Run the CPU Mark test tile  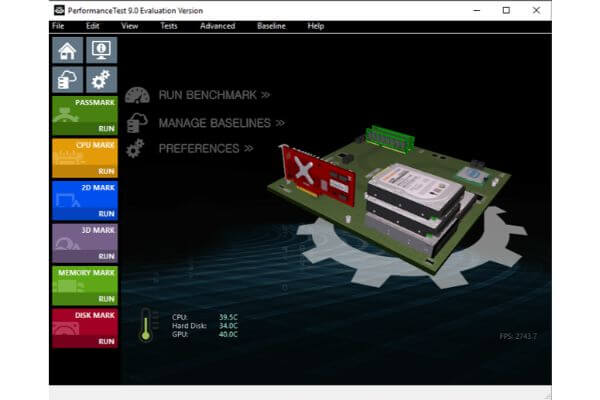(x=85, y=158)
